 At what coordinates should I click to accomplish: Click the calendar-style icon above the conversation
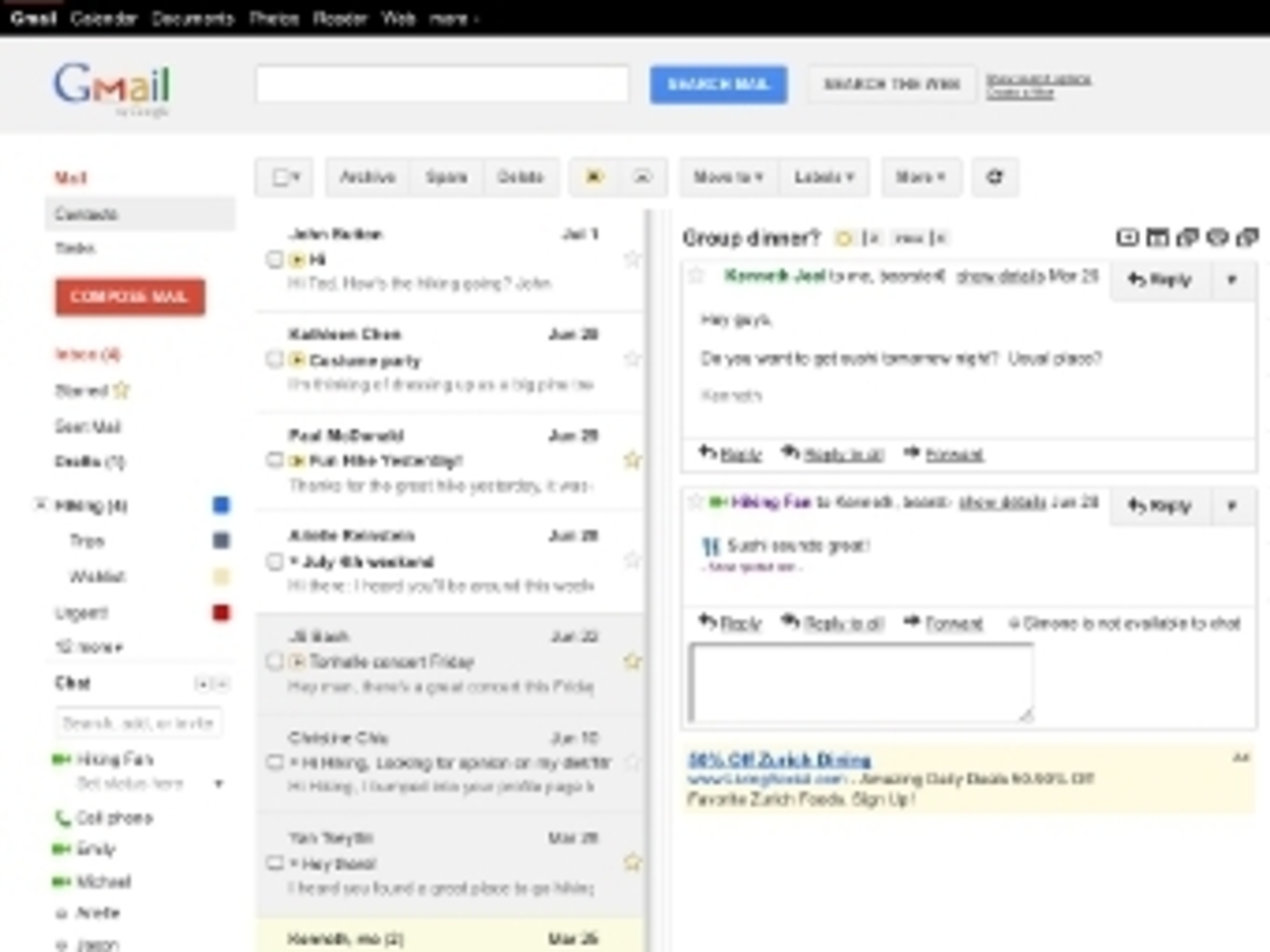1157,237
